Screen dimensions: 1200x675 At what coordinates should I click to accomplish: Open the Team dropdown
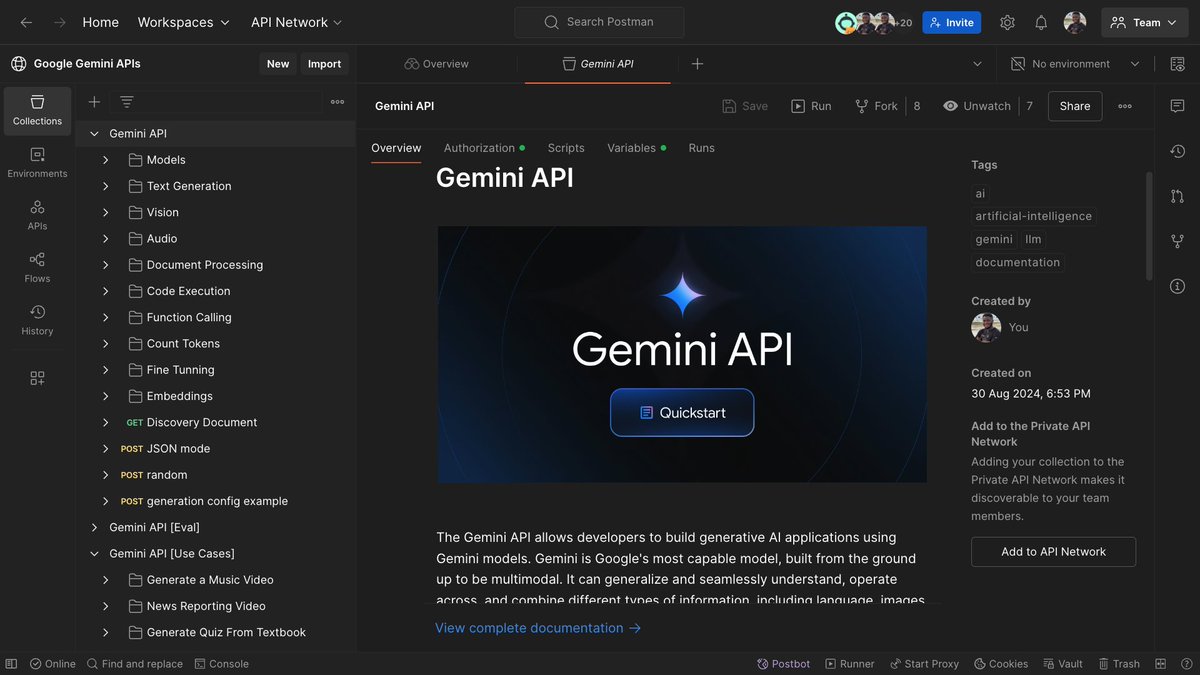tap(1145, 22)
